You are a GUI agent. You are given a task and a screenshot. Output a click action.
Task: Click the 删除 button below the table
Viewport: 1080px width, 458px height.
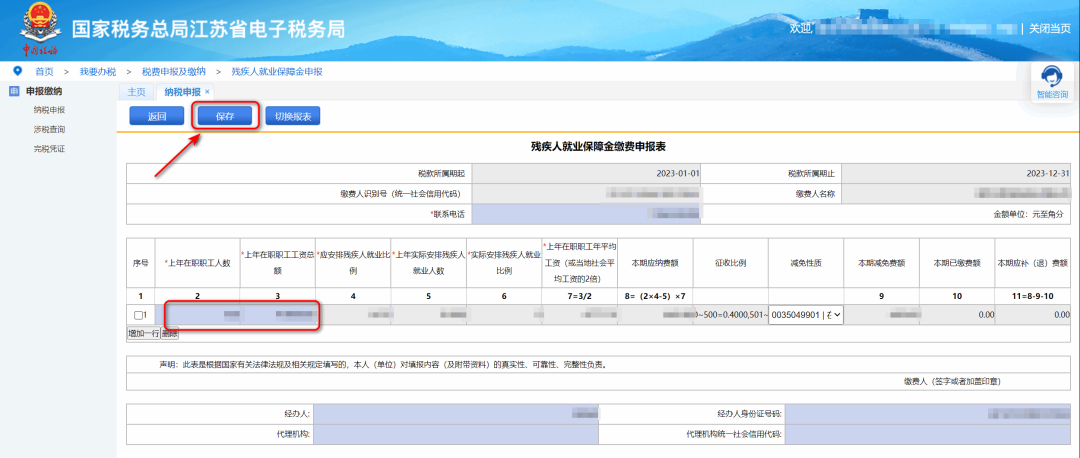pos(169,333)
